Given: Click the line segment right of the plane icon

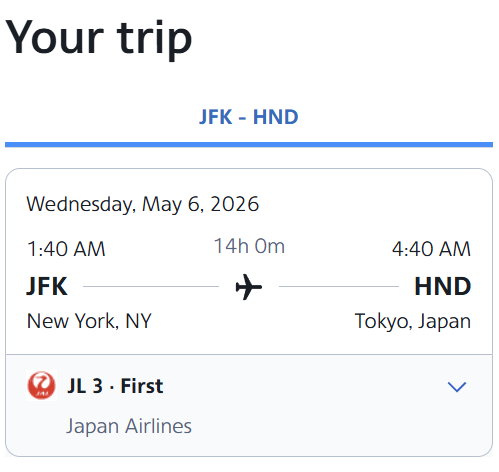Looking at the screenshot, I should click(x=339, y=286).
